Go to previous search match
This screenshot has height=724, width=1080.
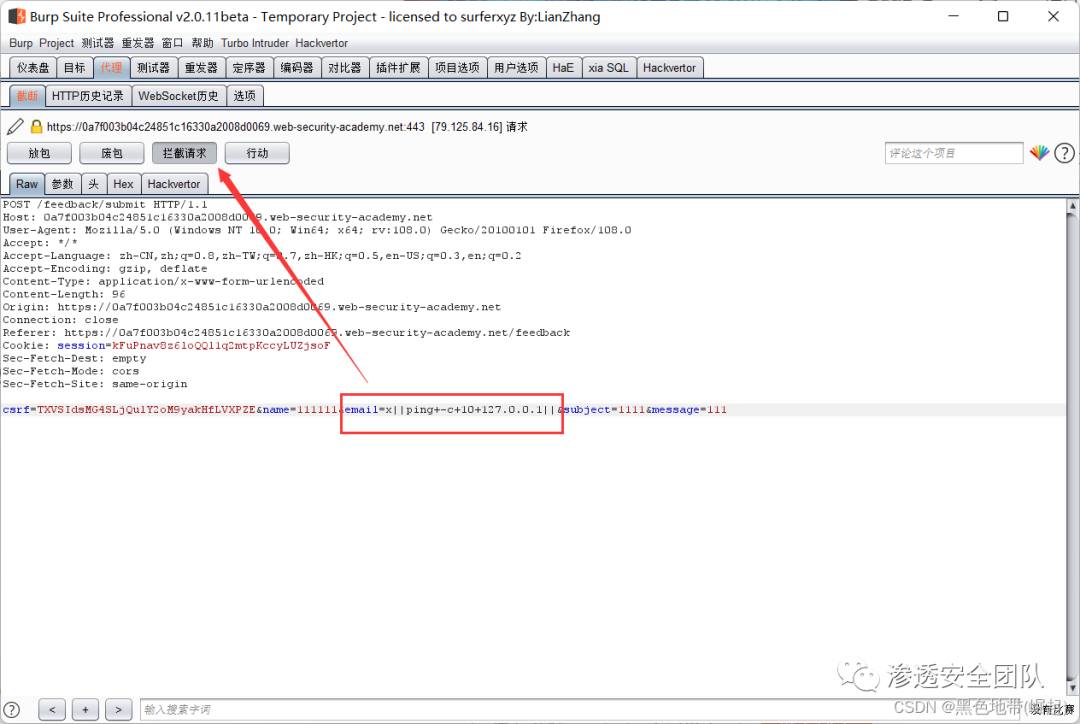click(x=52, y=709)
